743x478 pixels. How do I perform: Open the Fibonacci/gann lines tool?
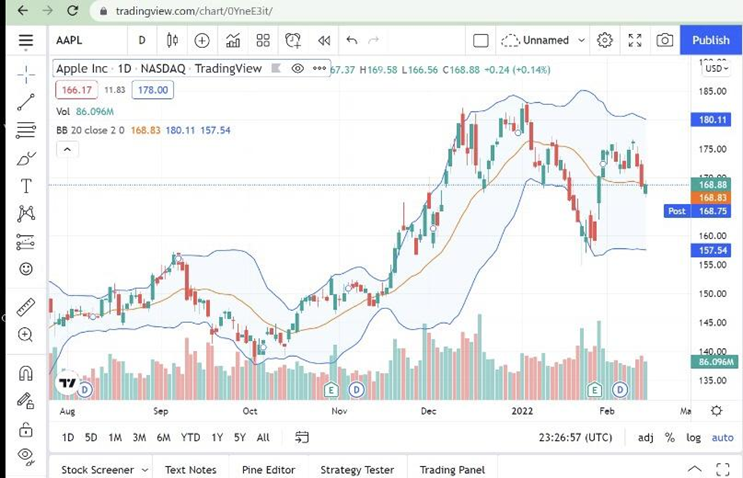point(26,130)
